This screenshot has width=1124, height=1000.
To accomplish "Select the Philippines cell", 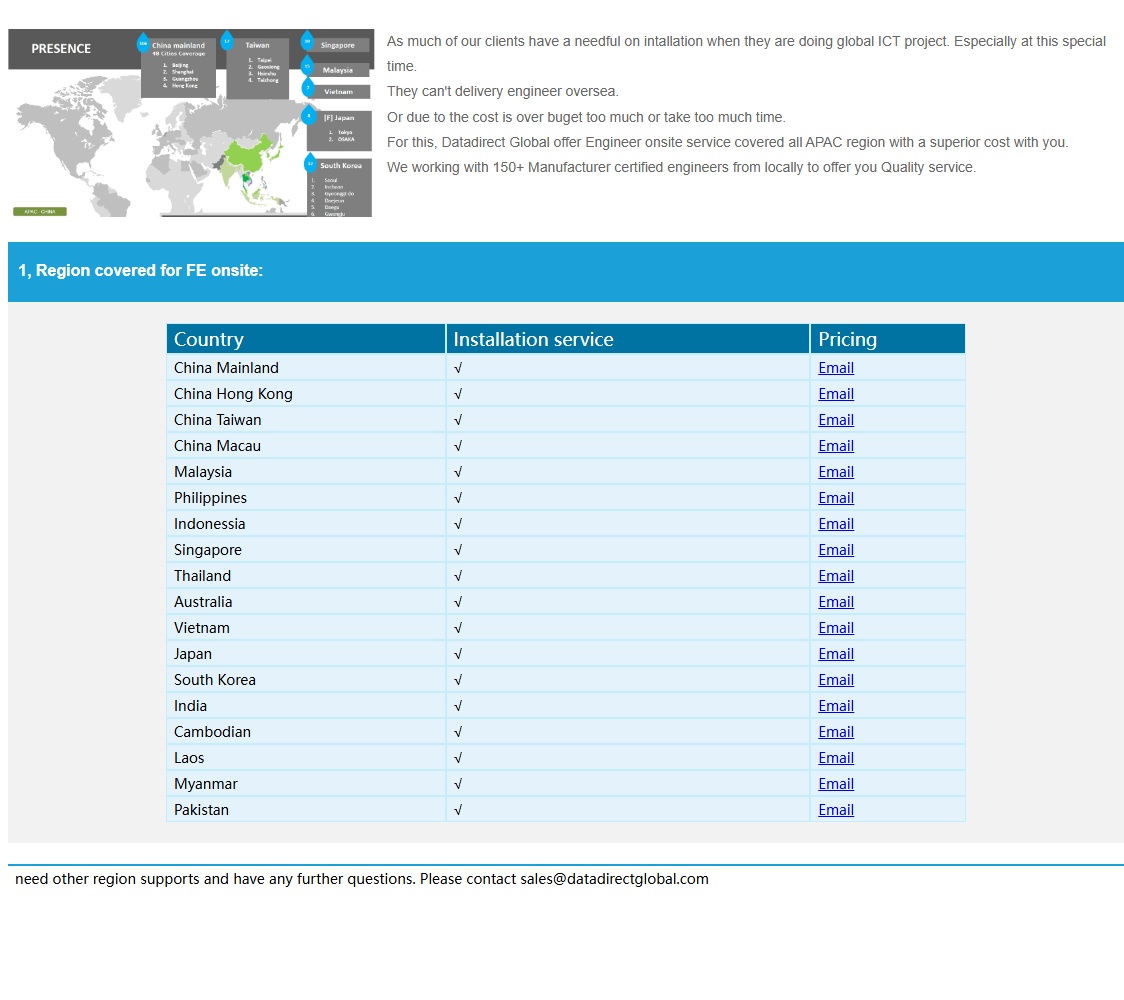I will click(x=306, y=497).
